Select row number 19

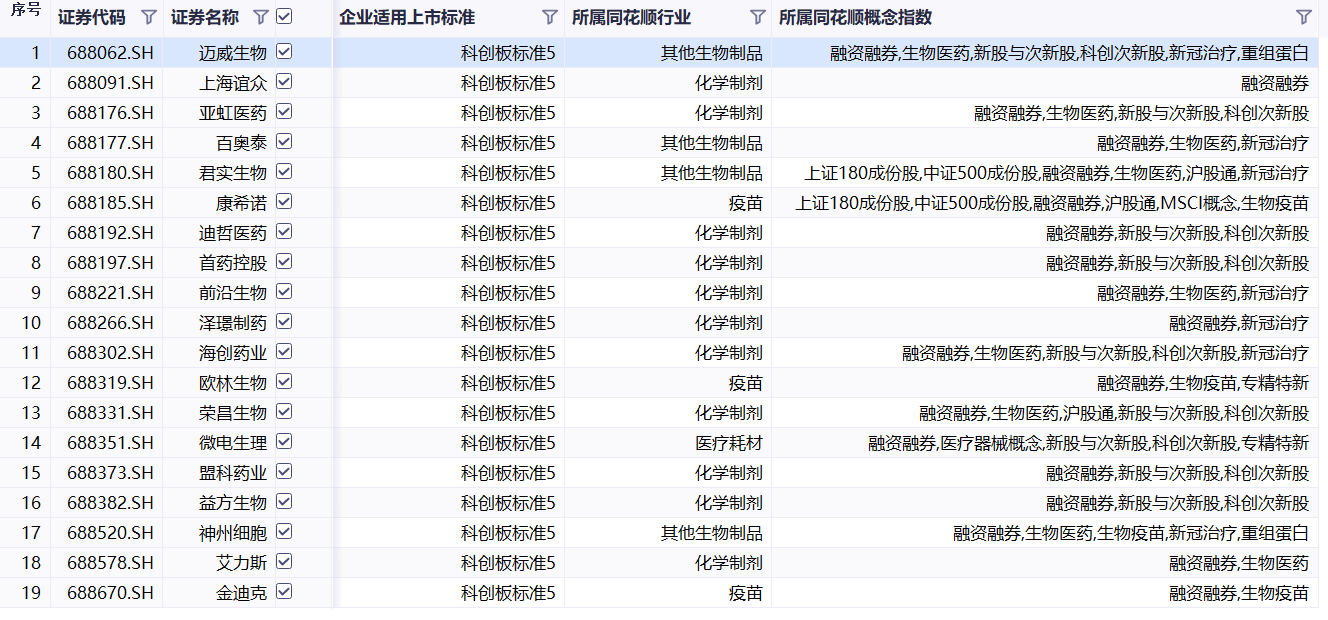click(31, 593)
